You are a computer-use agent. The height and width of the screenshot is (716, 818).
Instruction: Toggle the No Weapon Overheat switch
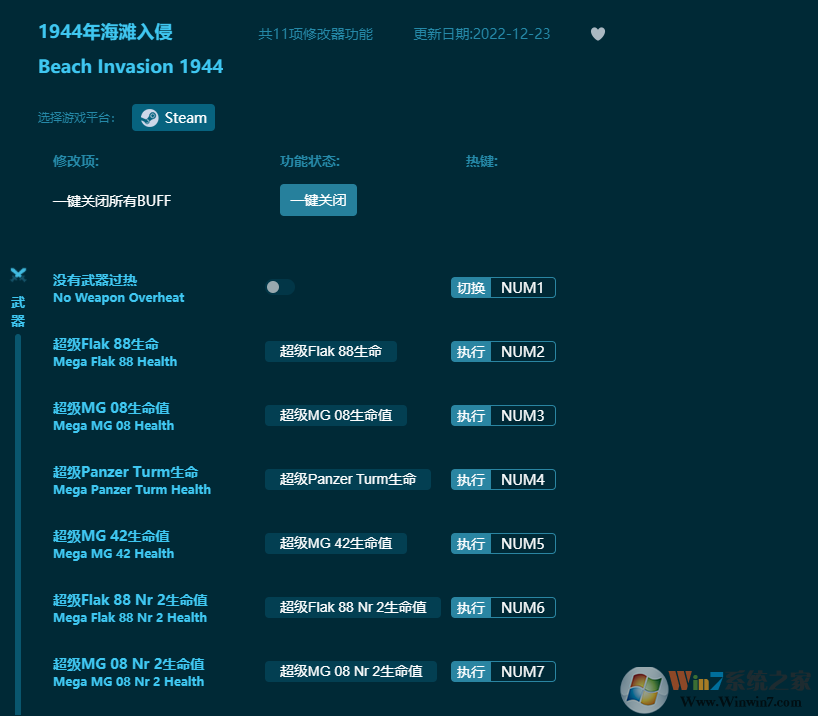[x=280, y=287]
